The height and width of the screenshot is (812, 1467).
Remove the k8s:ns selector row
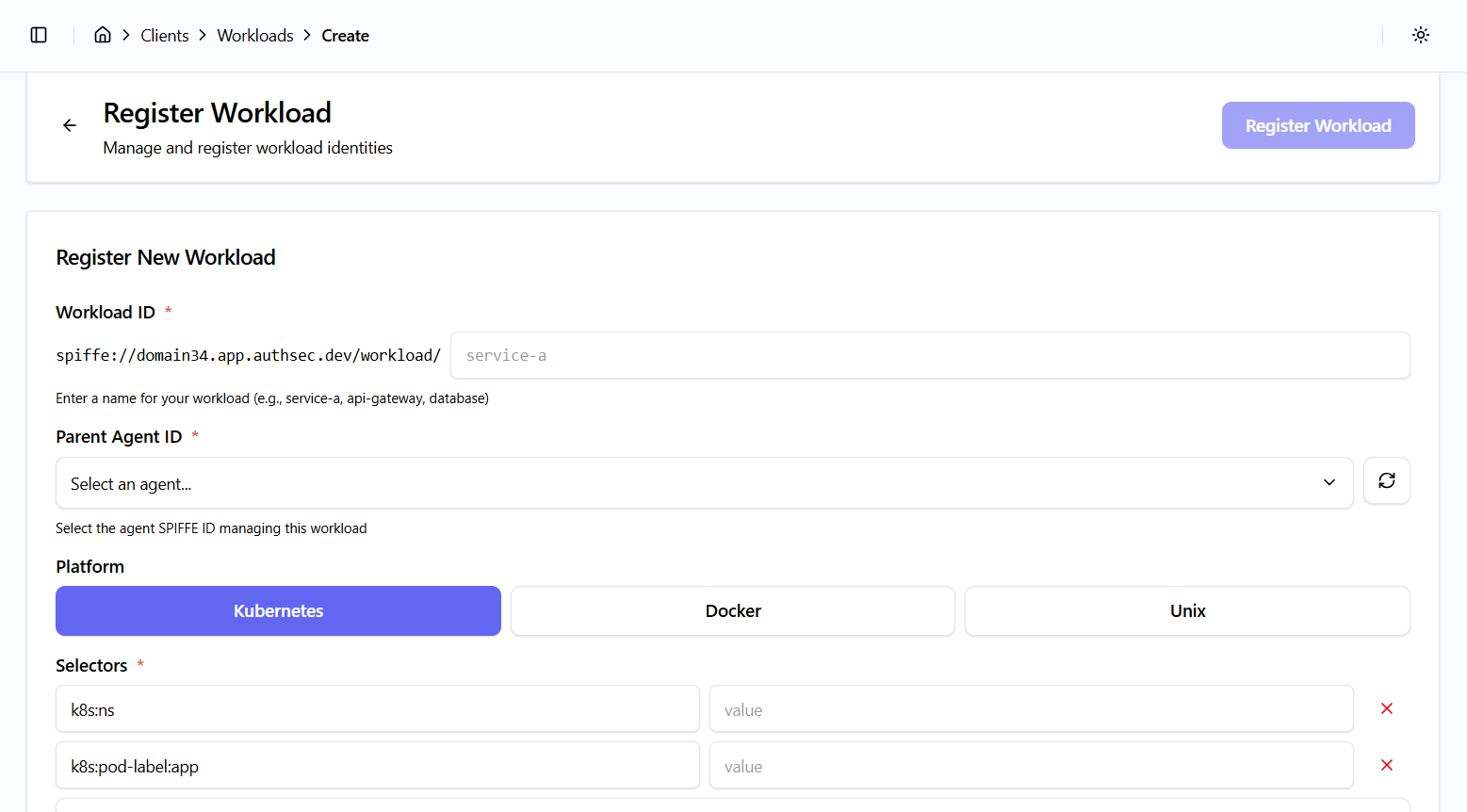[1386, 708]
